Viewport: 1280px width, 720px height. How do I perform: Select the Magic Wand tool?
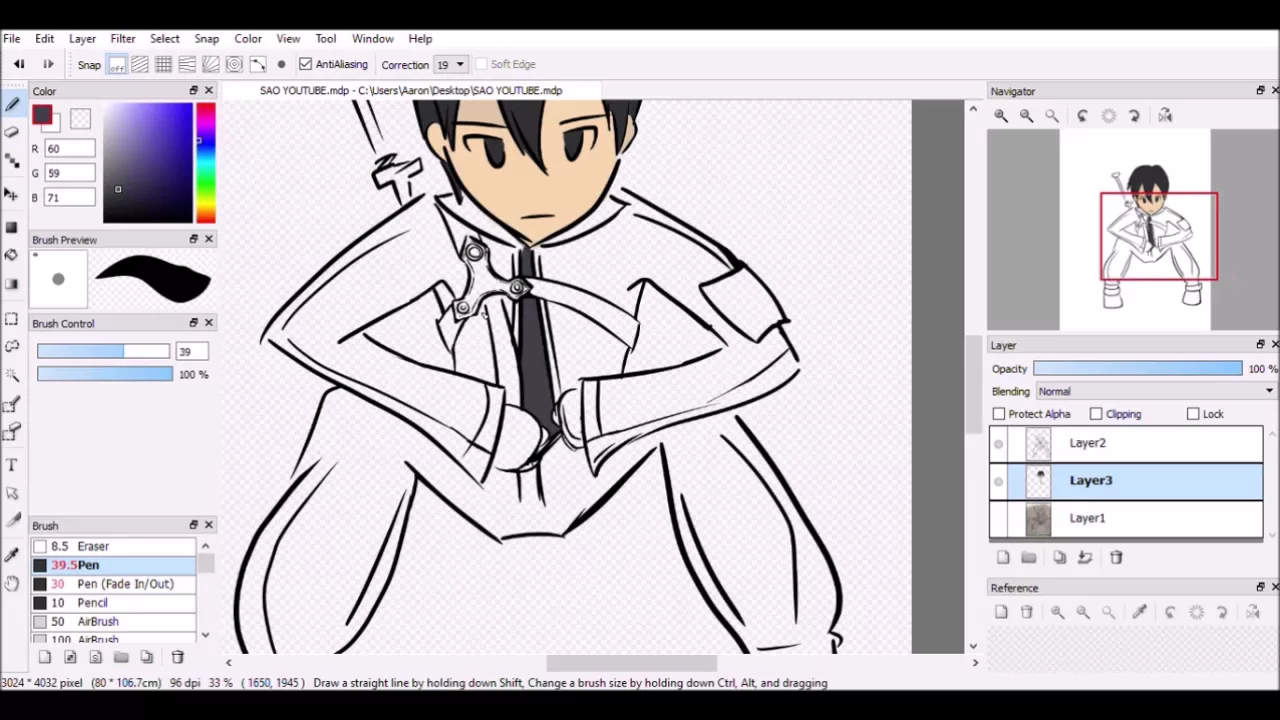pyautogui.click(x=12, y=375)
